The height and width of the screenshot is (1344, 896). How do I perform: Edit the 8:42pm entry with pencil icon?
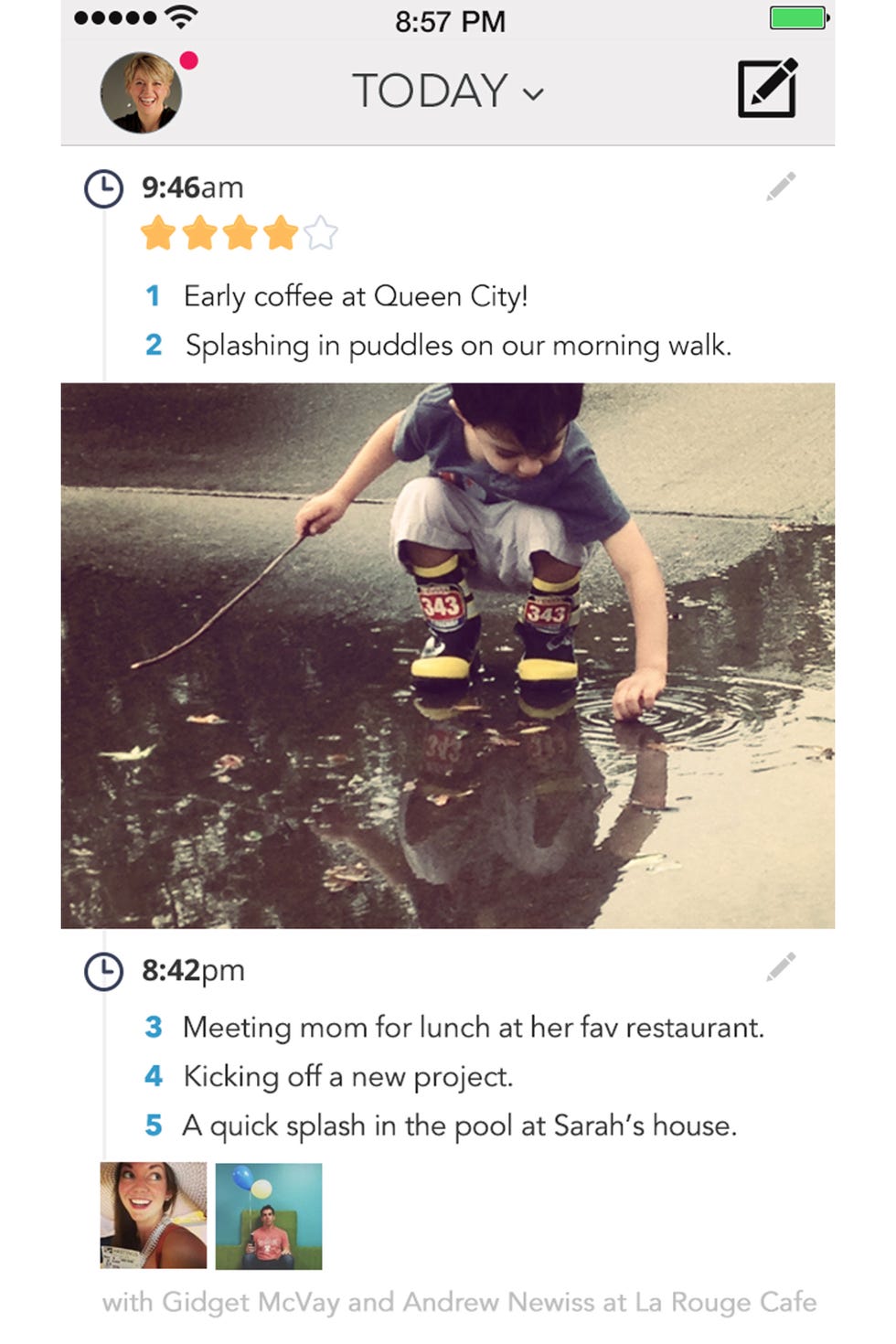pos(781,966)
